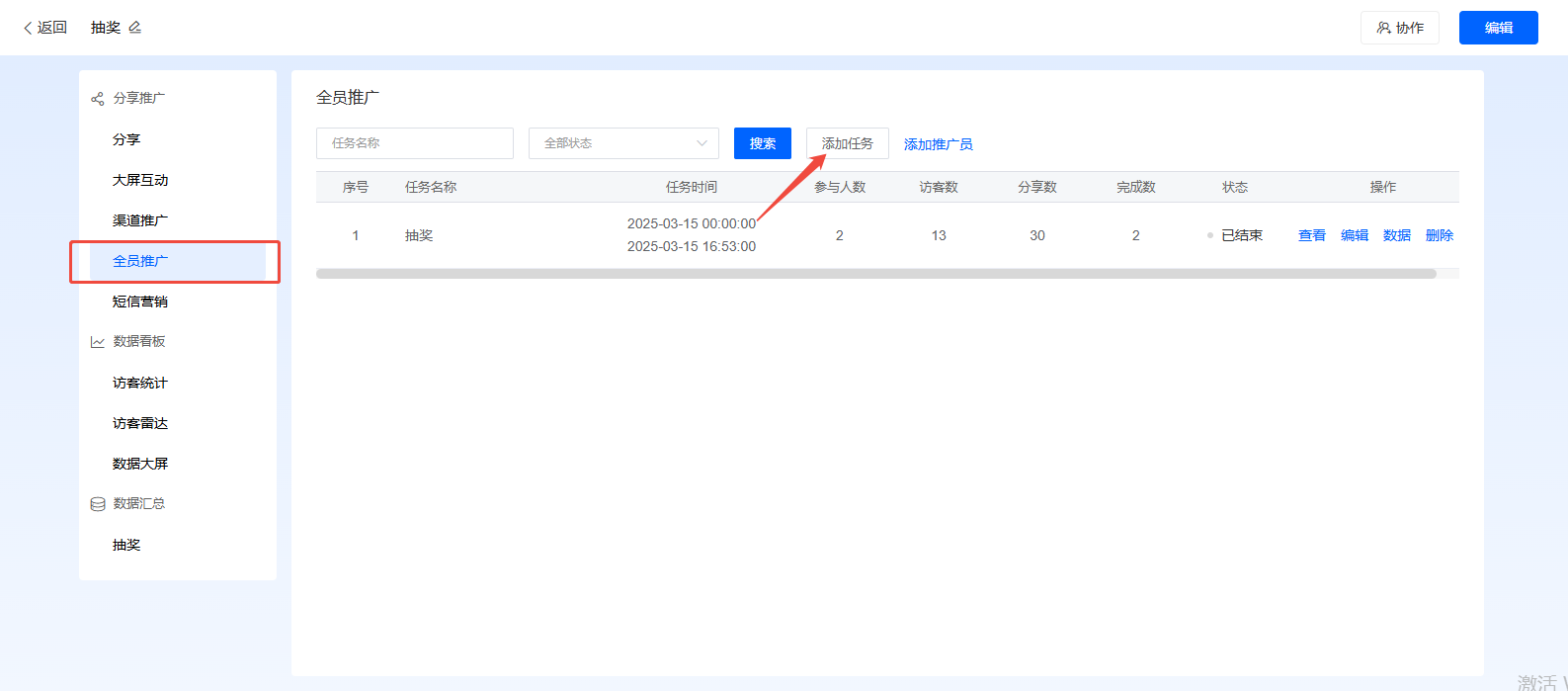Image resolution: width=1568 pixels, height=691 pixels.
Task: Click 数据 link in 抽奖 row
Action: coord(1397,235)
